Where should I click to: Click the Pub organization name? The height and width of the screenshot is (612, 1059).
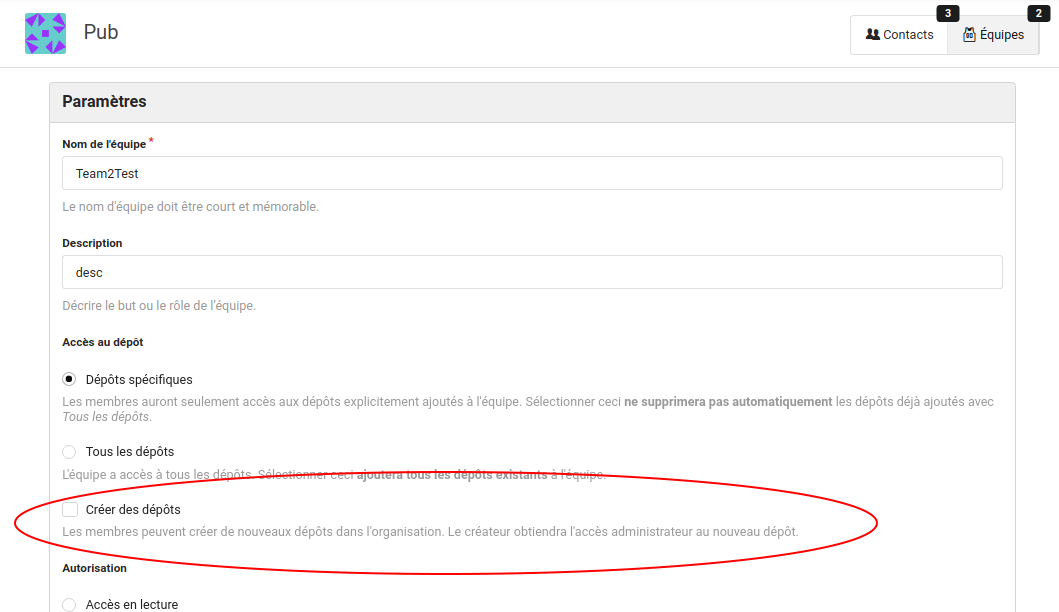[101, 32]
